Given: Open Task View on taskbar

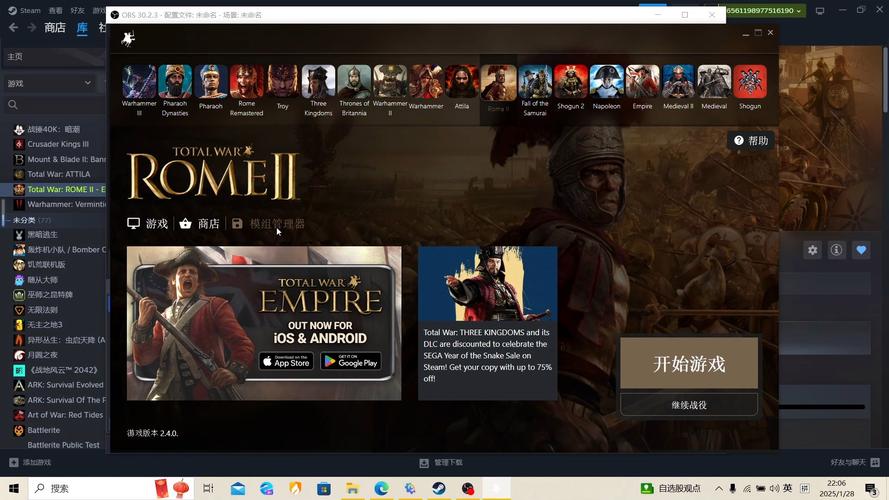Looking at the screenshot, I should tap(208, 488).
